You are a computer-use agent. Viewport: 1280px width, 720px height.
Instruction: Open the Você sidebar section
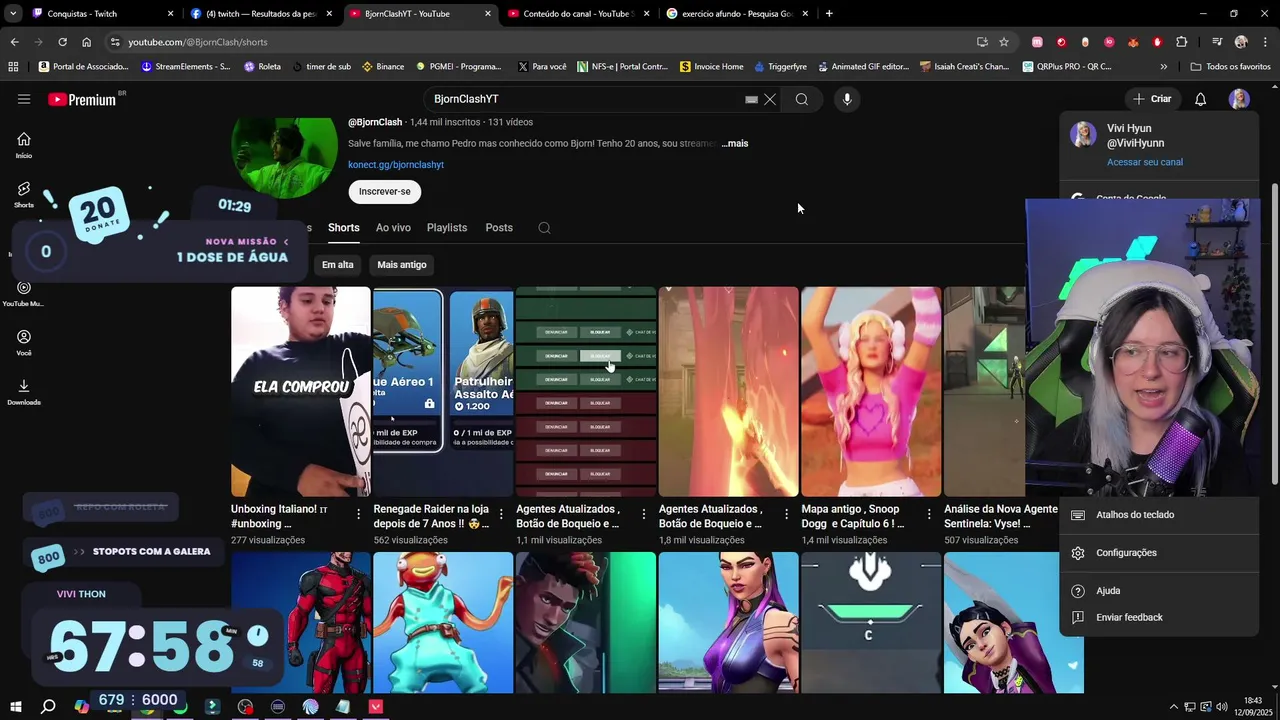[x=24, y=343]
